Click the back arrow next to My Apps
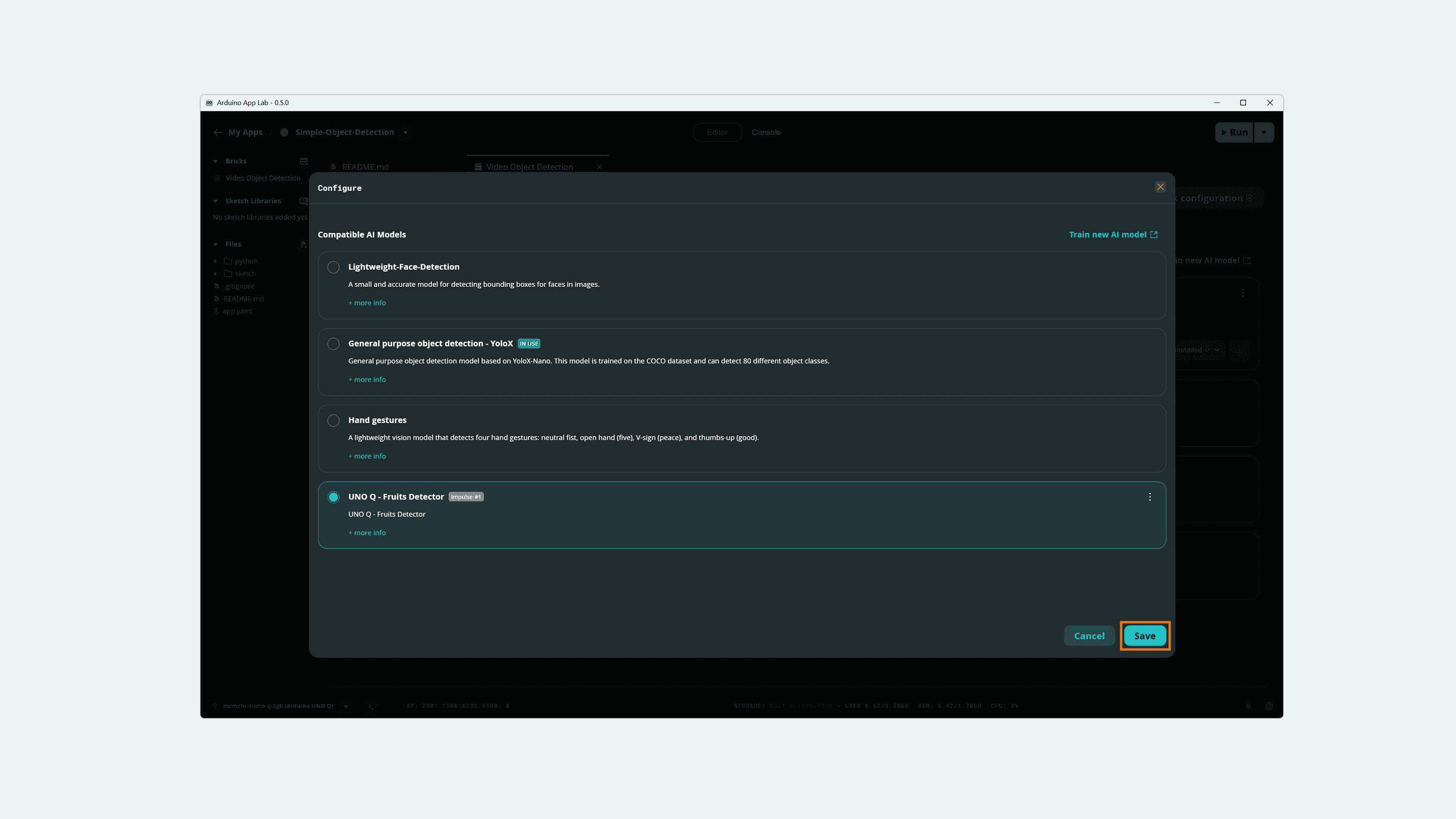The image size is (1456, 819). coord(217,132)
